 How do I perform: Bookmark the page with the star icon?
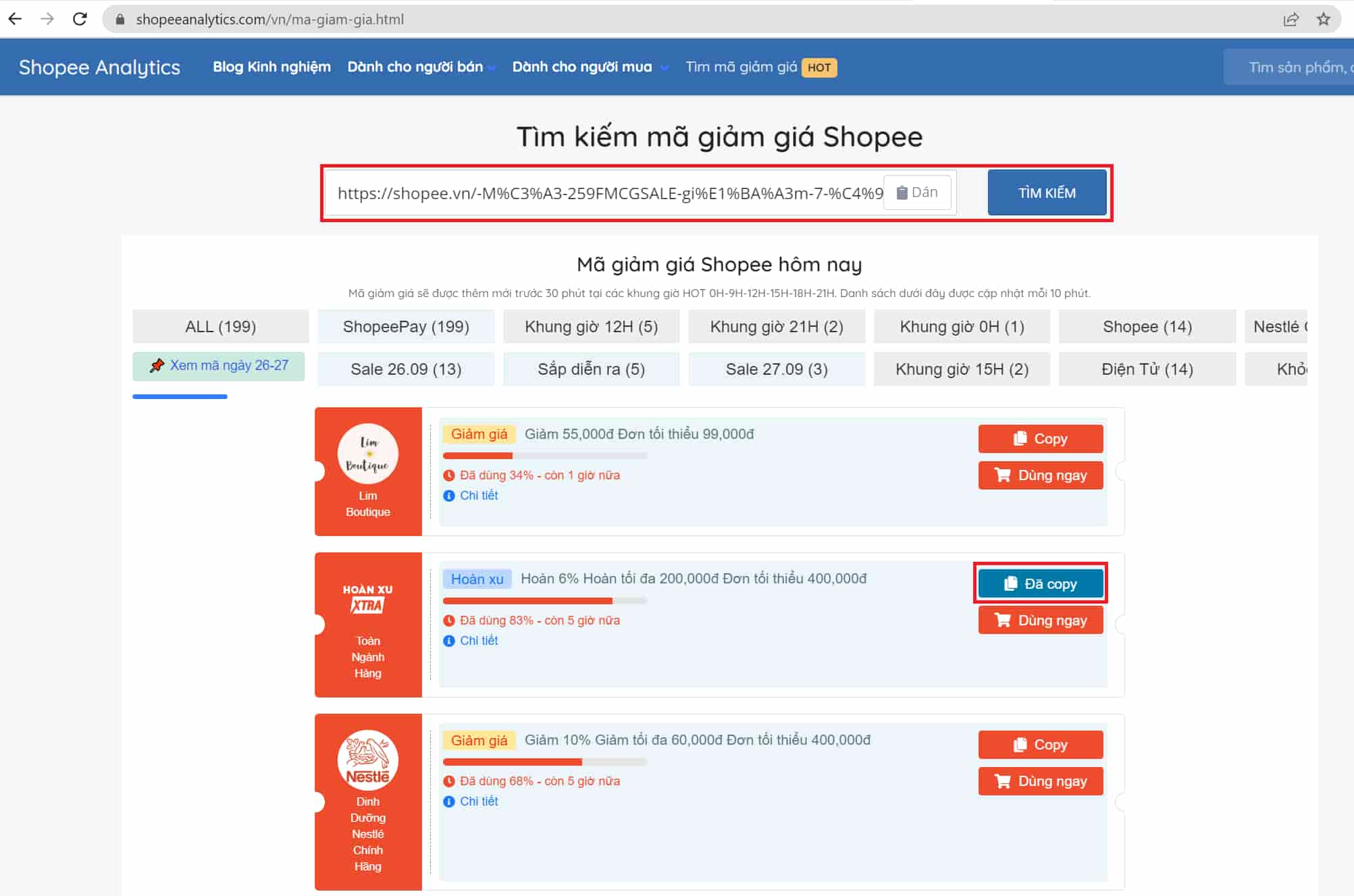[x=1324, y=19]
